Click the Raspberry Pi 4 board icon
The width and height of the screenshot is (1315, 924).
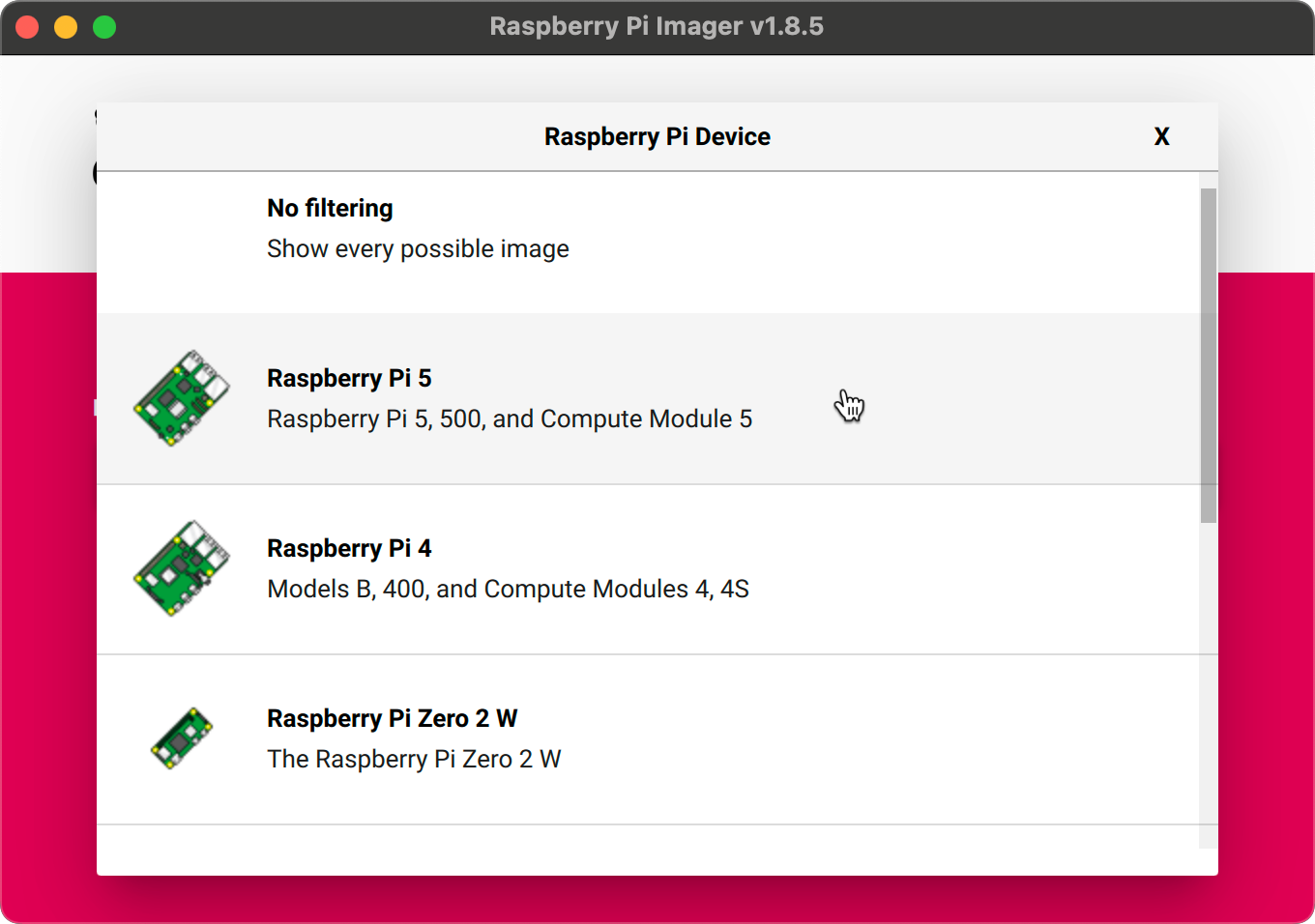pos(181,567)
